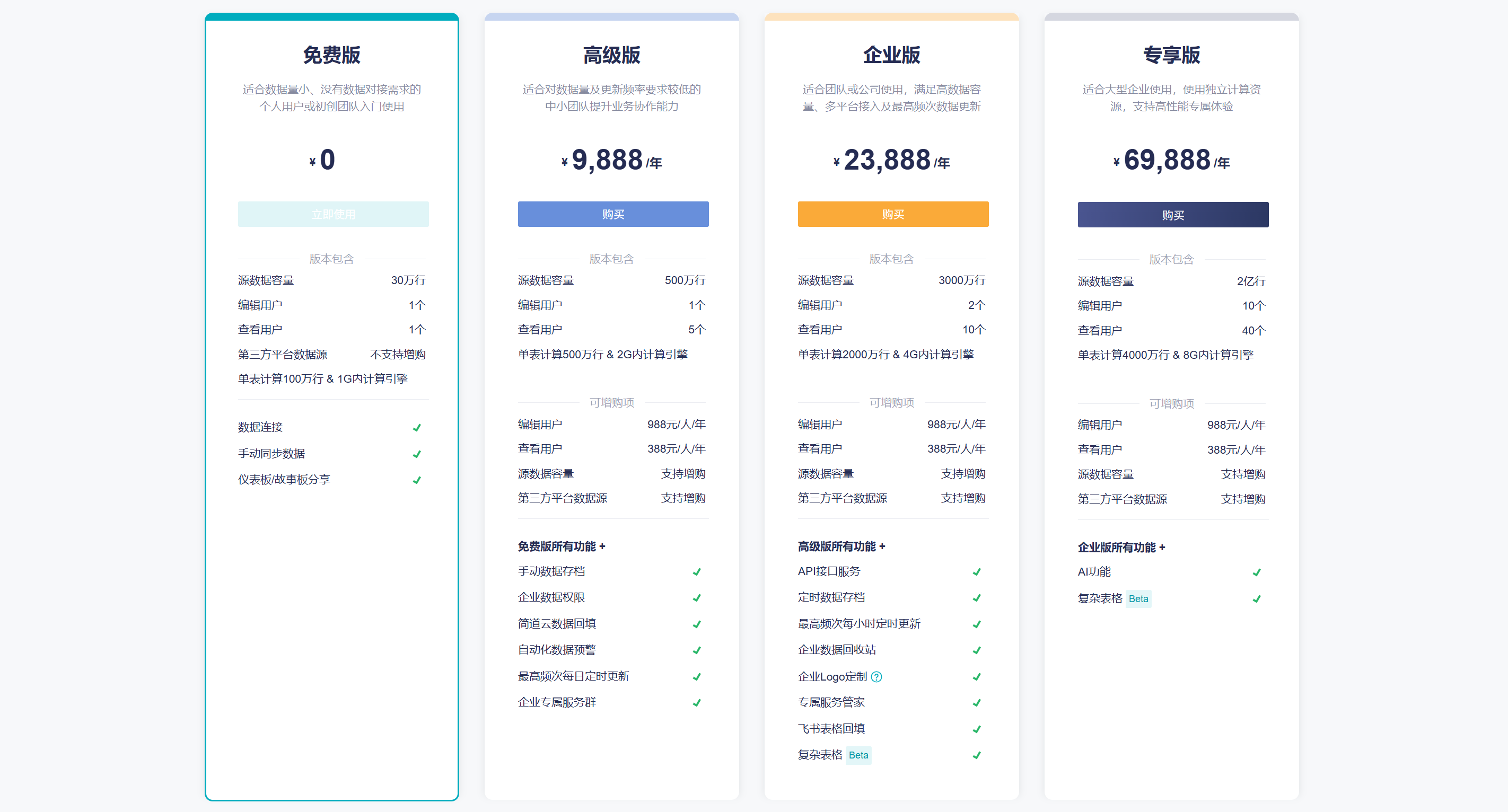Click the ¥69,888/年 price
The image size is (1508, 812).
[x=1171, y=160]
